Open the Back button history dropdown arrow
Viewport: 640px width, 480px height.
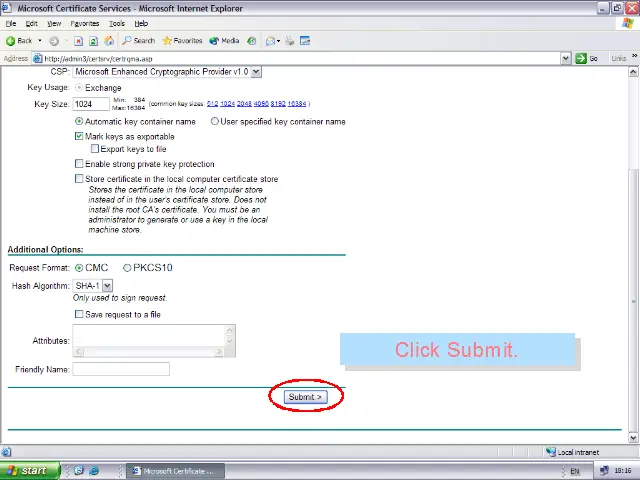(x=40, y=41)
